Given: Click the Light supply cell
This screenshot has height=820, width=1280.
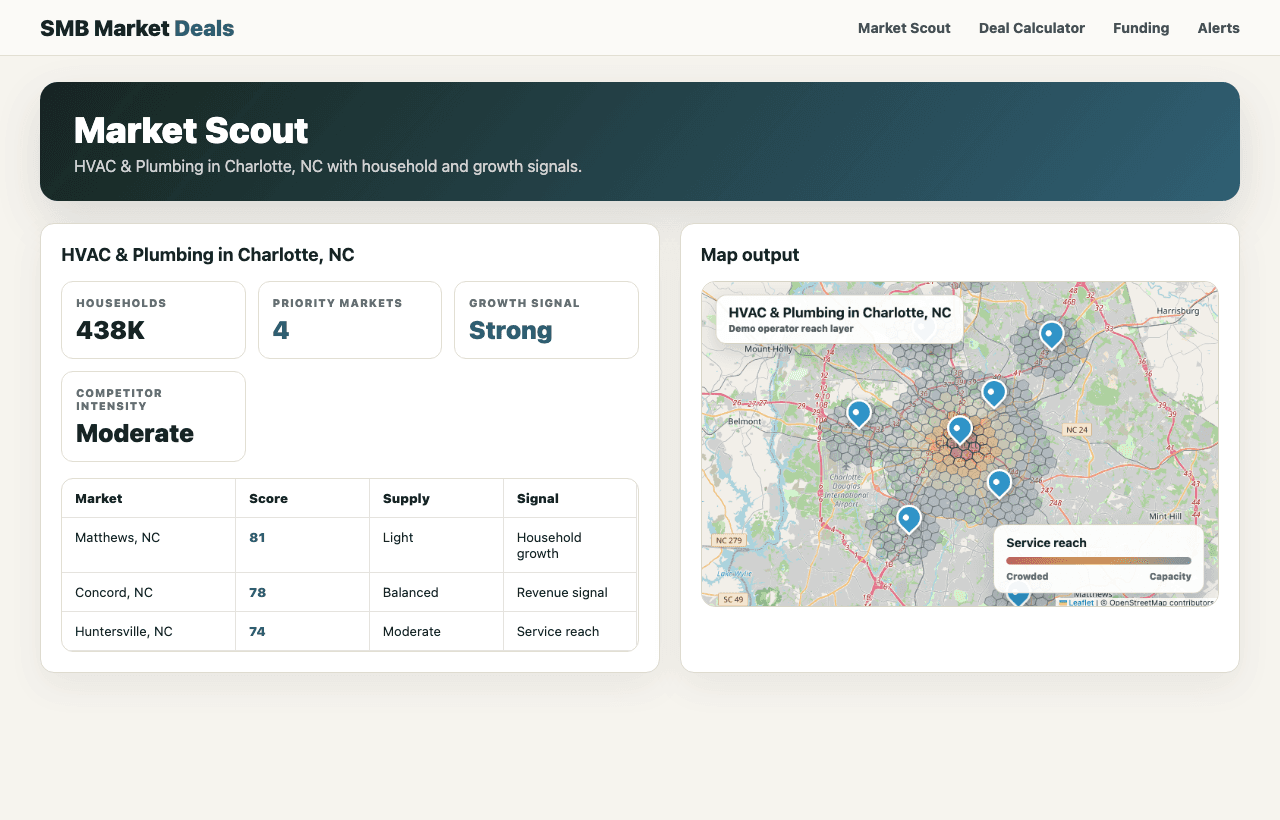Looking at the screenshot, I should [x=398, y=537].
